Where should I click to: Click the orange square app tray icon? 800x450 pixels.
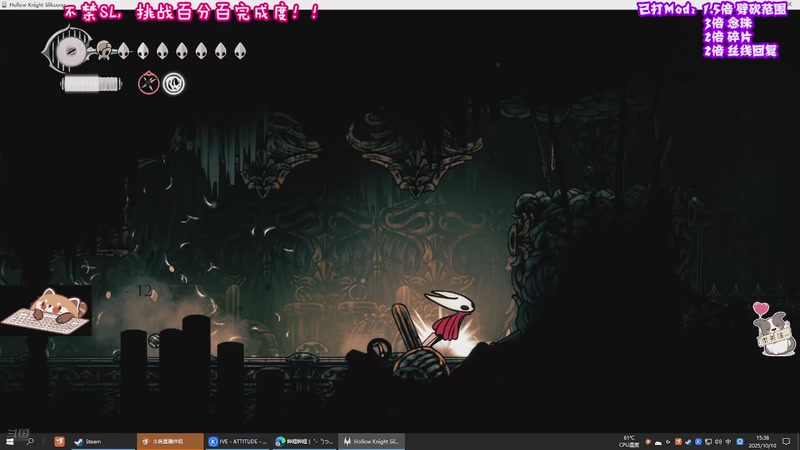(x=678, y=442)
